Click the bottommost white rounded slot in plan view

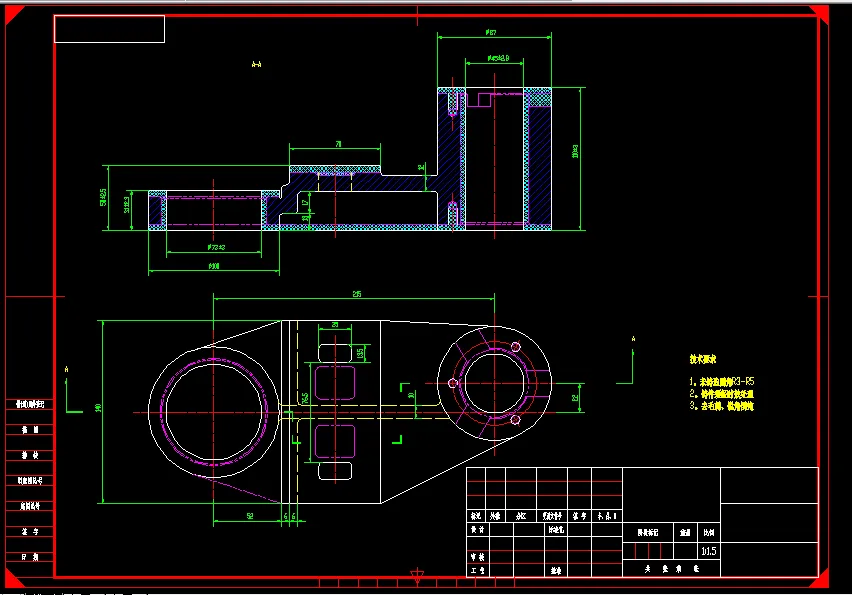(x=335, y=471)
